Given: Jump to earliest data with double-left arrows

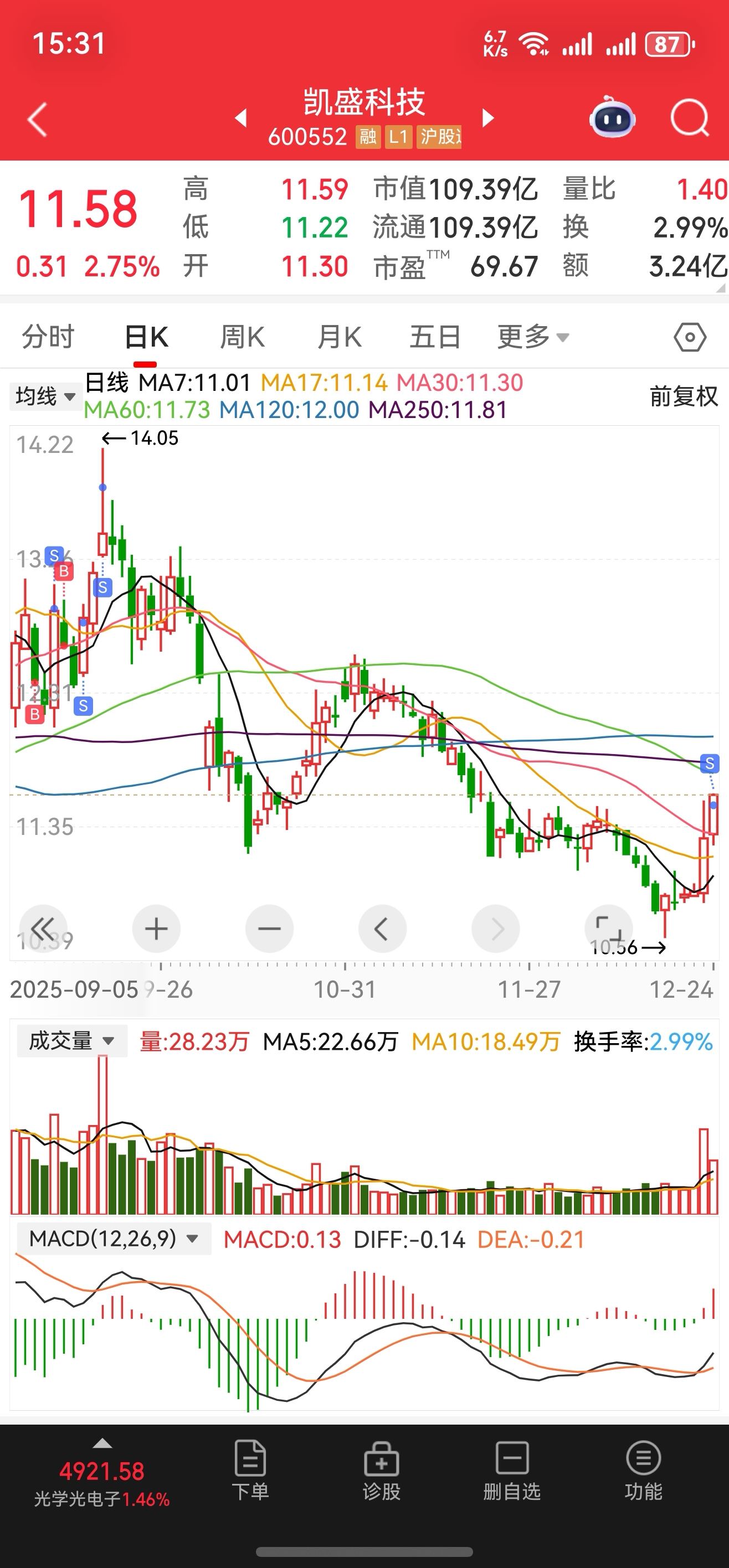Looking at the screenshot, I should tap(43, 929).
